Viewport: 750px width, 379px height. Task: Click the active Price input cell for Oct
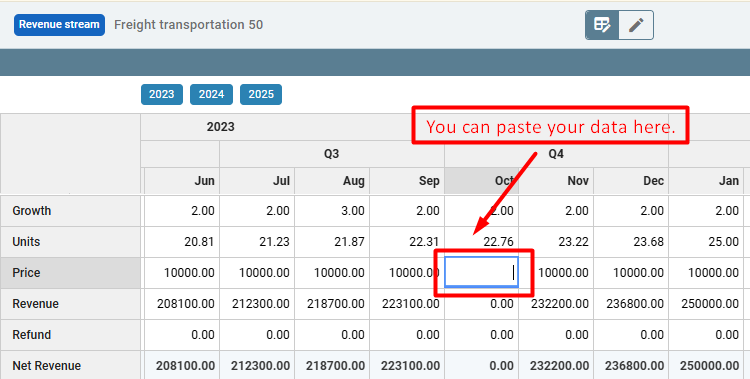(x=482, y=272)
